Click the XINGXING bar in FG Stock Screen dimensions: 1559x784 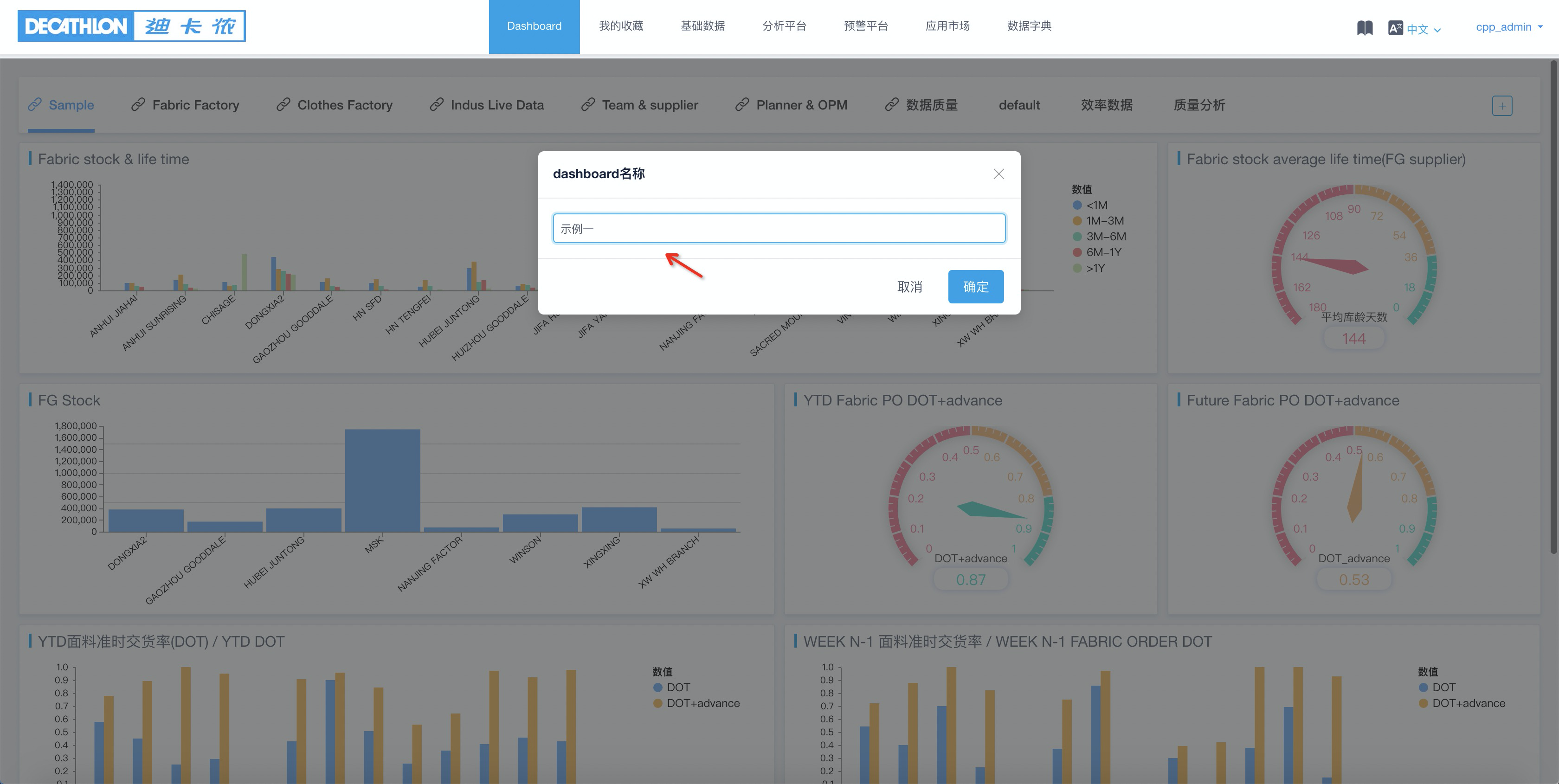pos(619,519)
